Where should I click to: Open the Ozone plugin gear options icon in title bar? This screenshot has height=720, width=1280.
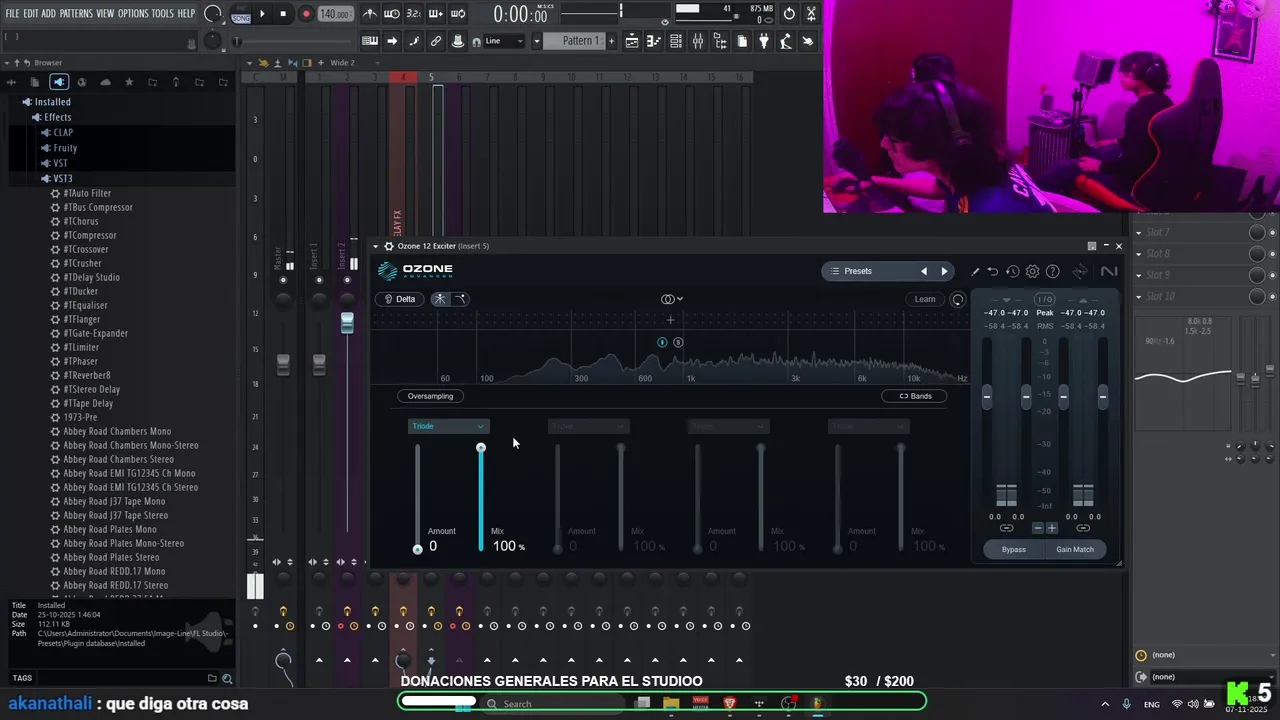click(x=389, y=246)
